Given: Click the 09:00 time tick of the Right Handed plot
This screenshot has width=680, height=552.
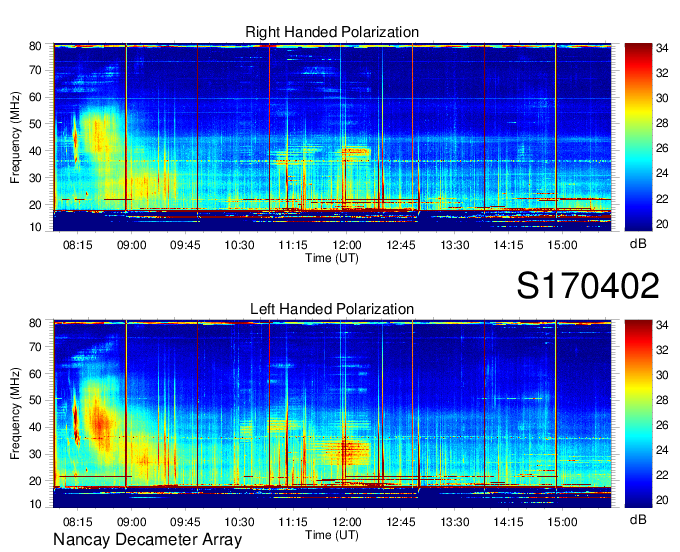Looking at the screenshot, I should [131, 245].
